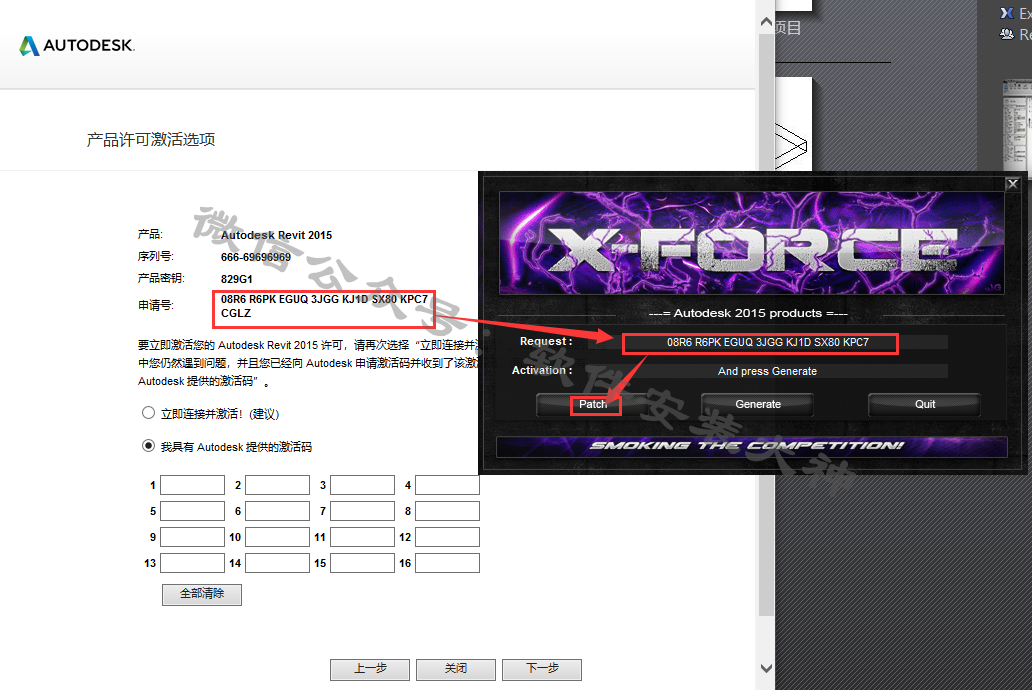Click the Request field in X-Force
The image size is (1032, 690).
[x=767, y=342]
